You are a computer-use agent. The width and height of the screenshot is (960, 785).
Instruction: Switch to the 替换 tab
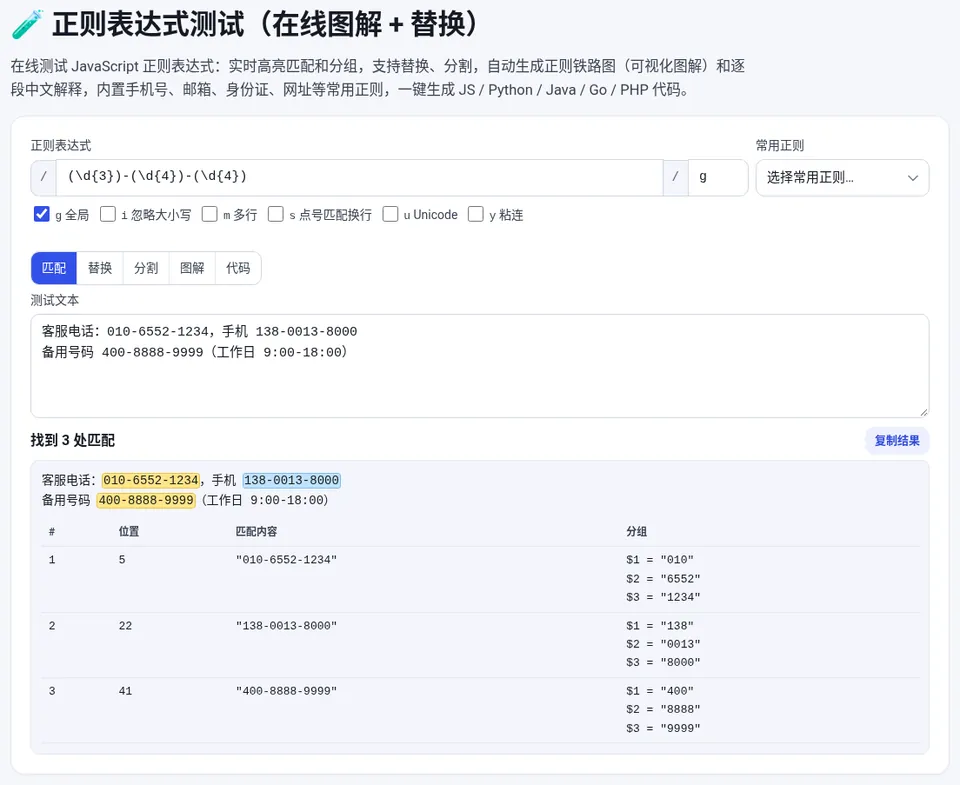tap(100, 268)
